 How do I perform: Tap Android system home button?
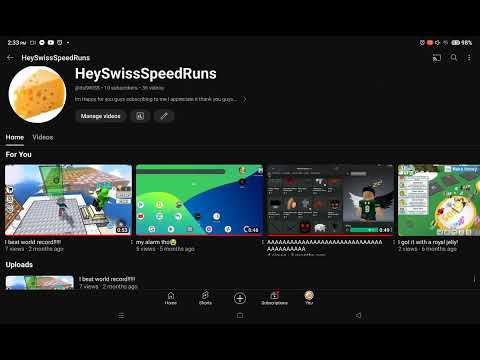point(240,315)
